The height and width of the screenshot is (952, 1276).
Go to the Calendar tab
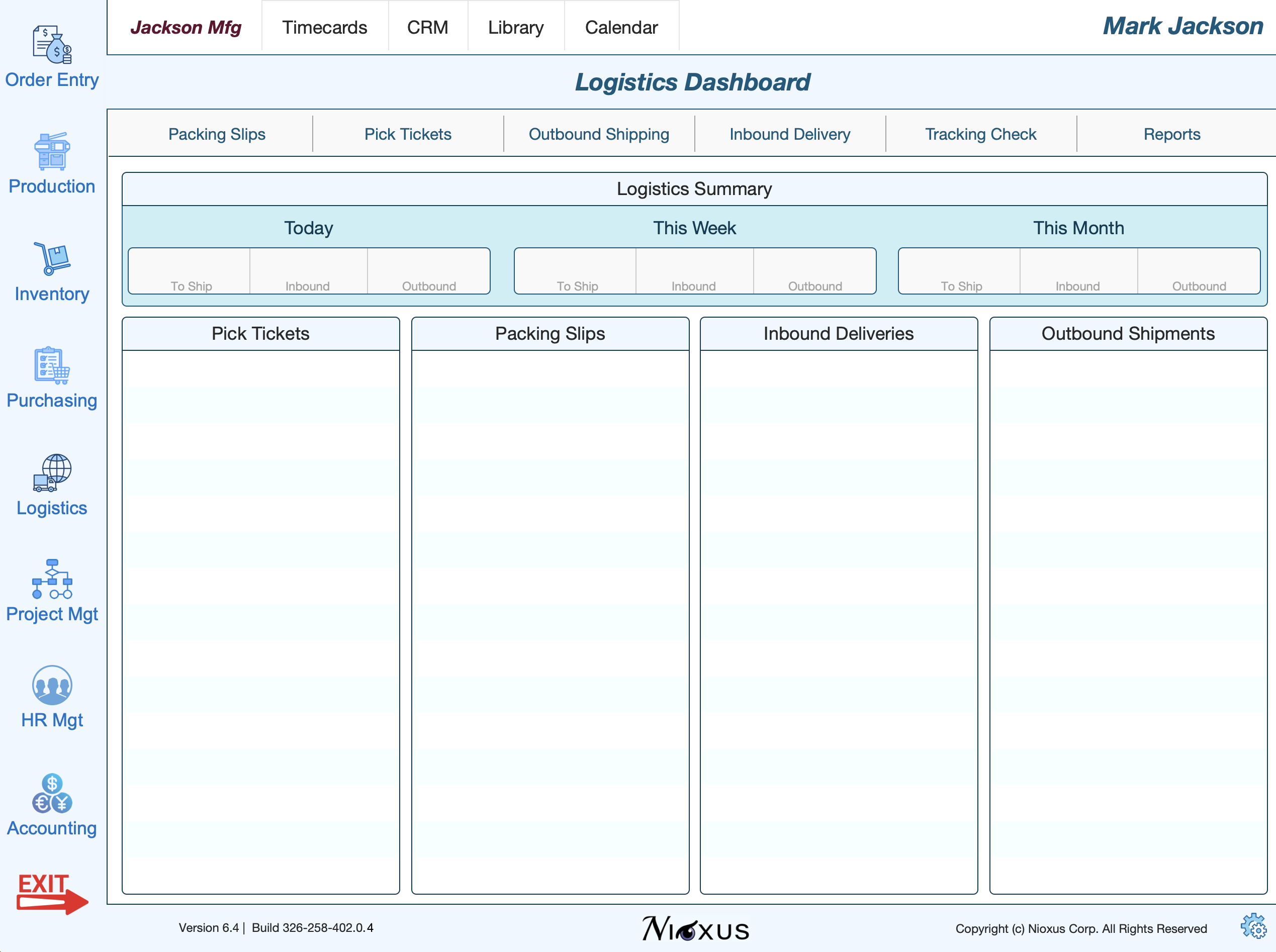coord(621,27)
